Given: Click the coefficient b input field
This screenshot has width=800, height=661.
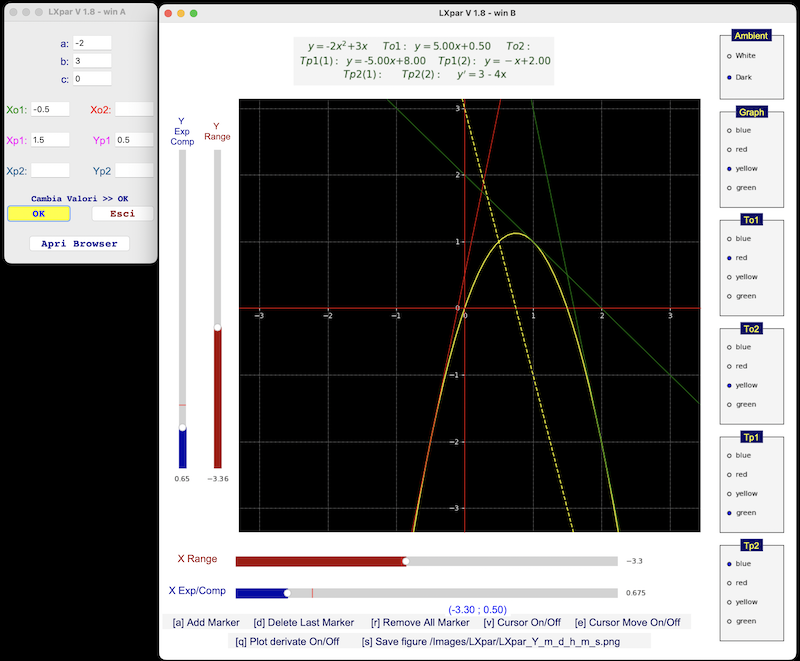Looking at the screenshot, I should point(92,61).
